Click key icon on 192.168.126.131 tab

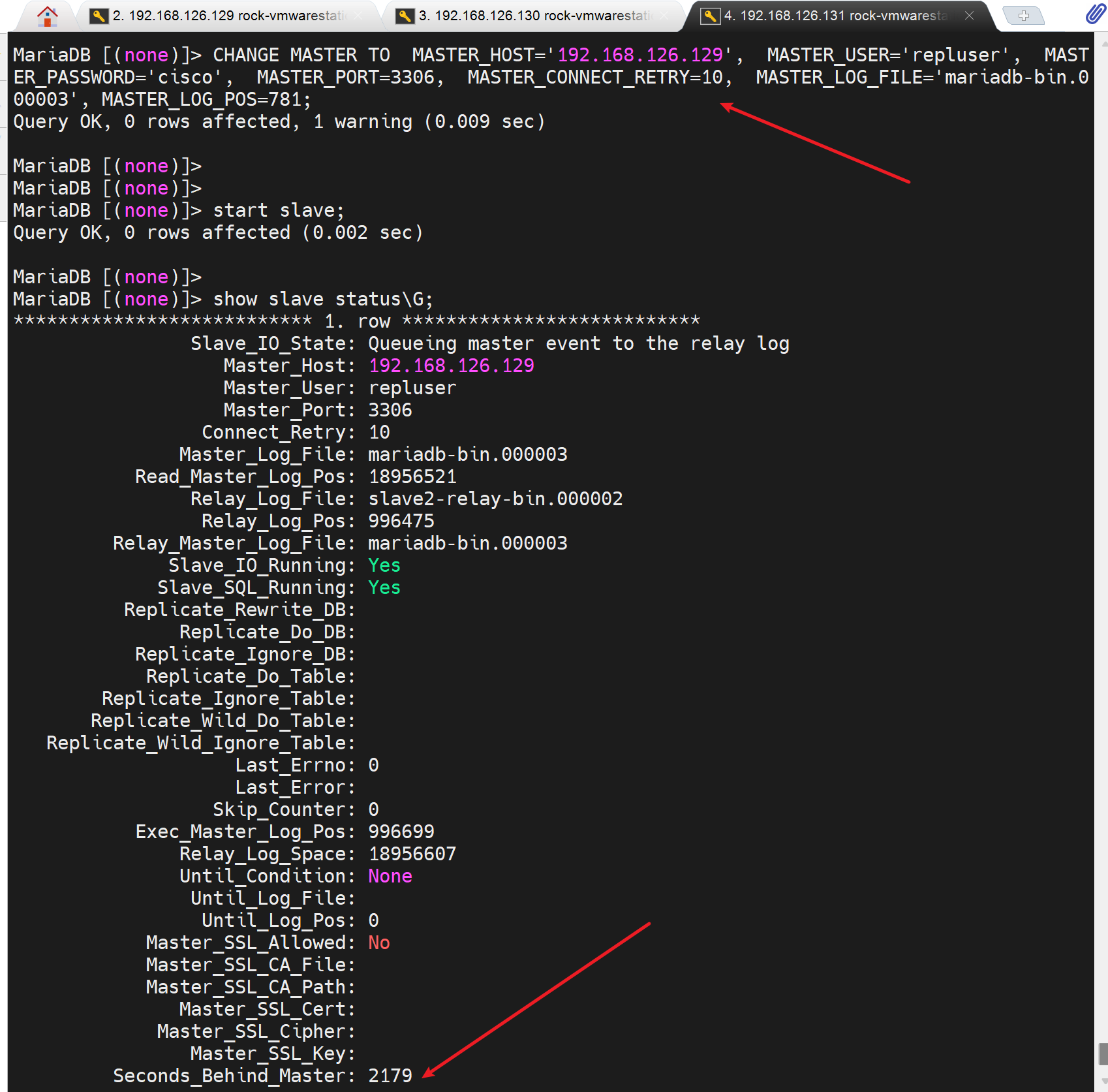[x=710, y=16]
